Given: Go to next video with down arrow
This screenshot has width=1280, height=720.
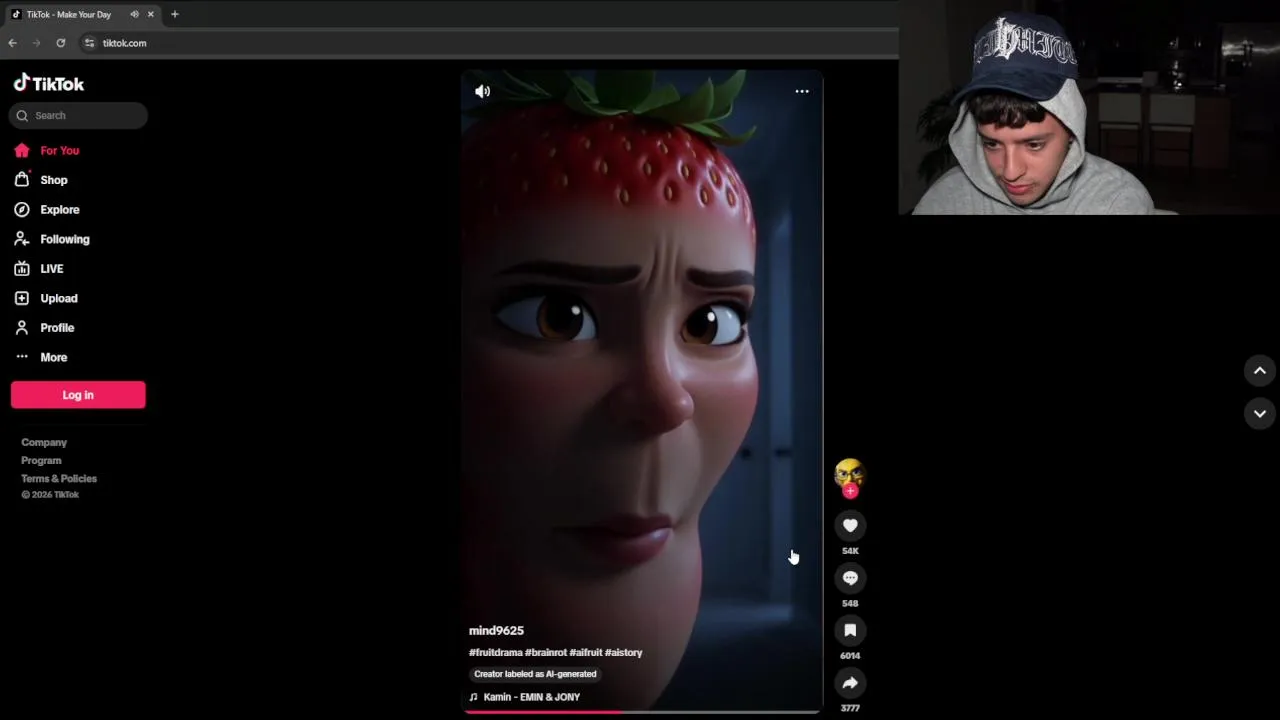Looking at the screenshot, I should pos(1260,413).
